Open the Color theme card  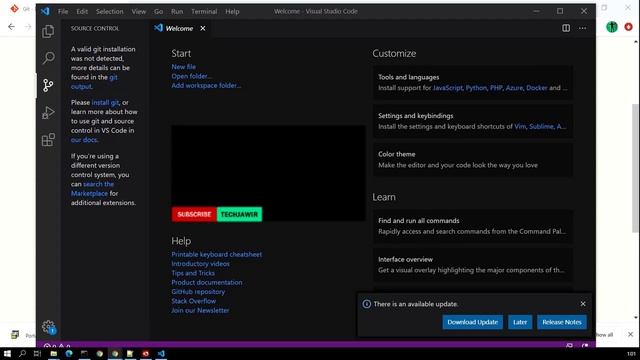473,160
